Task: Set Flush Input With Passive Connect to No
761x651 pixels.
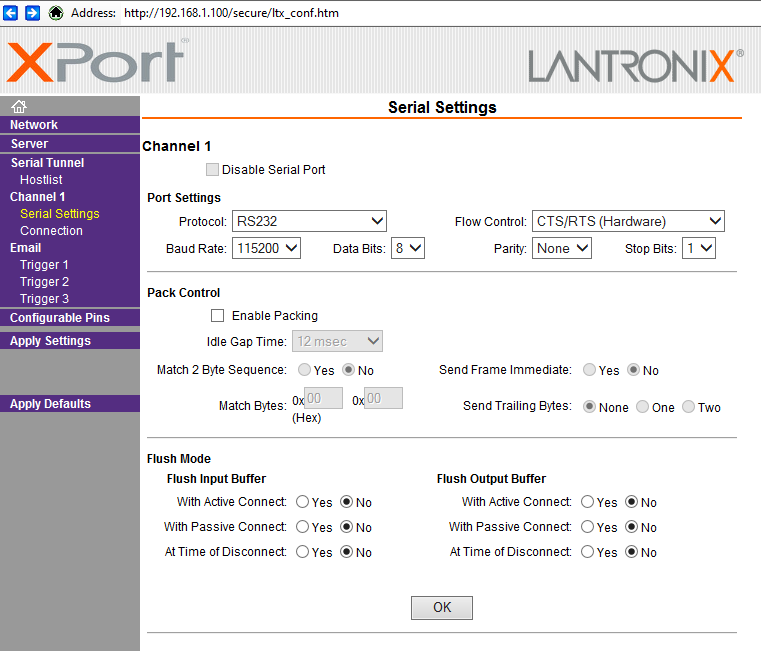Action: pos(347,527)
